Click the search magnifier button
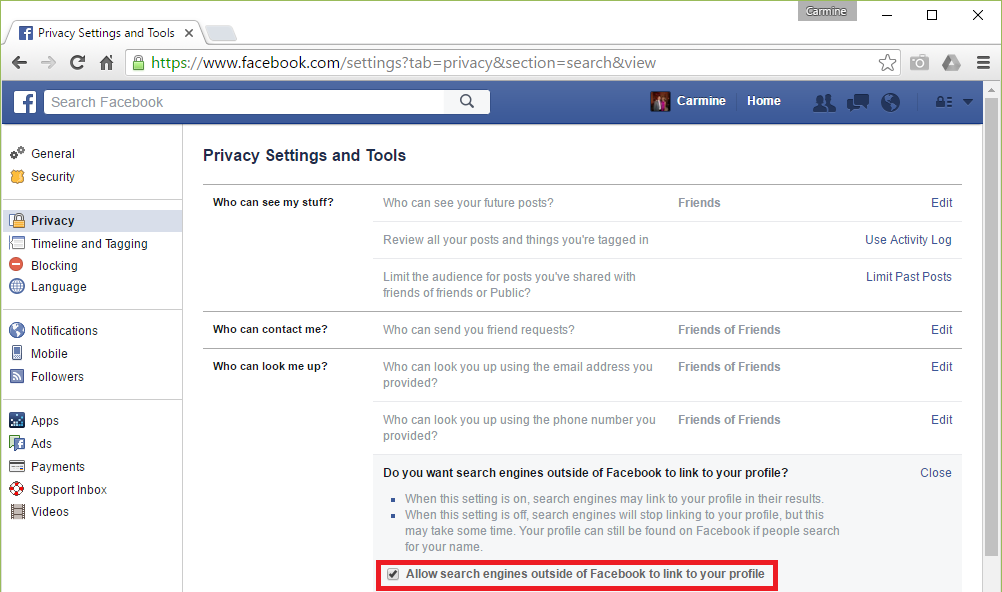1002x592 pixels. click(x=467, y=102)
